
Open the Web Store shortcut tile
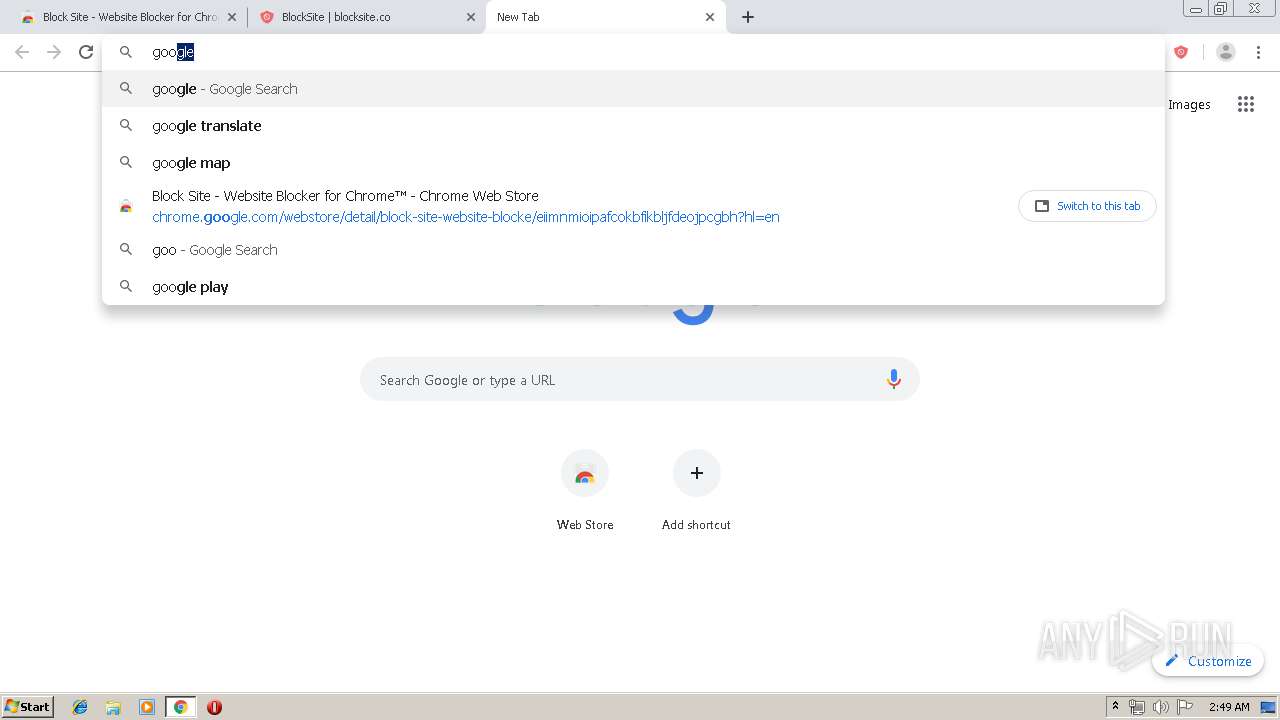(x=585, y=473)
